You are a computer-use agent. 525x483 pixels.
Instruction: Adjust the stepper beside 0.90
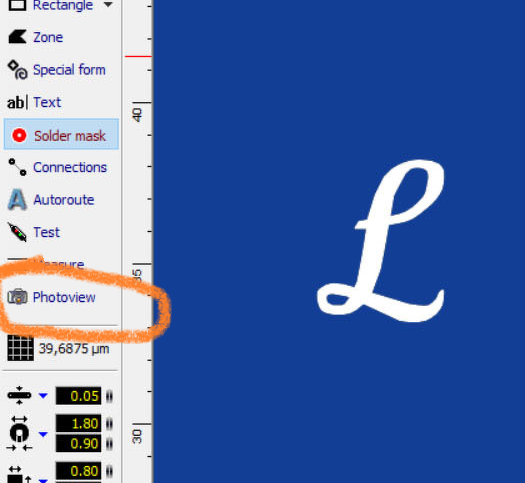109,444
